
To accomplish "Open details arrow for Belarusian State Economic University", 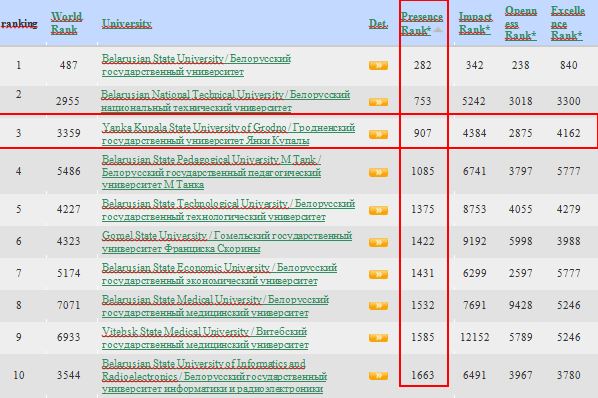I will (378, 274).
